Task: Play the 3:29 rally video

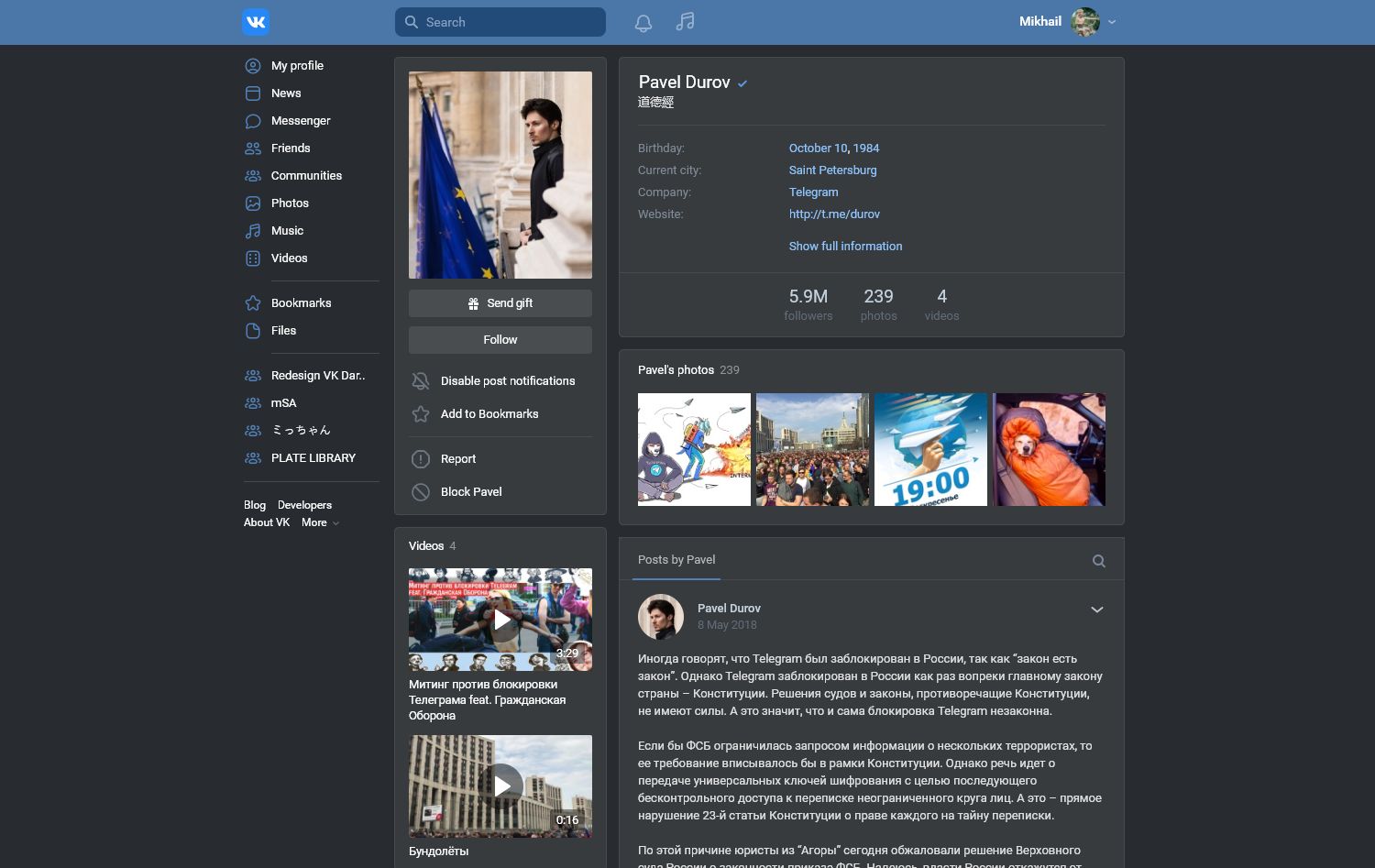Action: (500, 620)
